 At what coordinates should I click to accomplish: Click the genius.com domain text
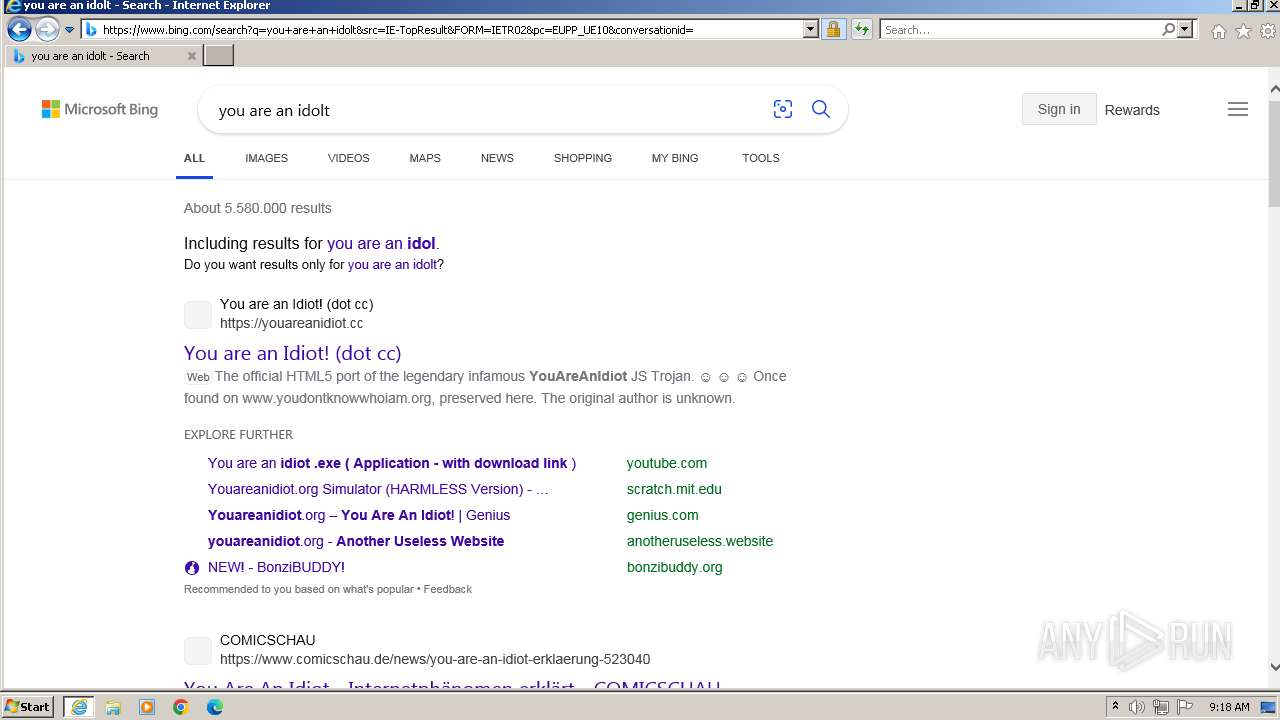(663, 515)
